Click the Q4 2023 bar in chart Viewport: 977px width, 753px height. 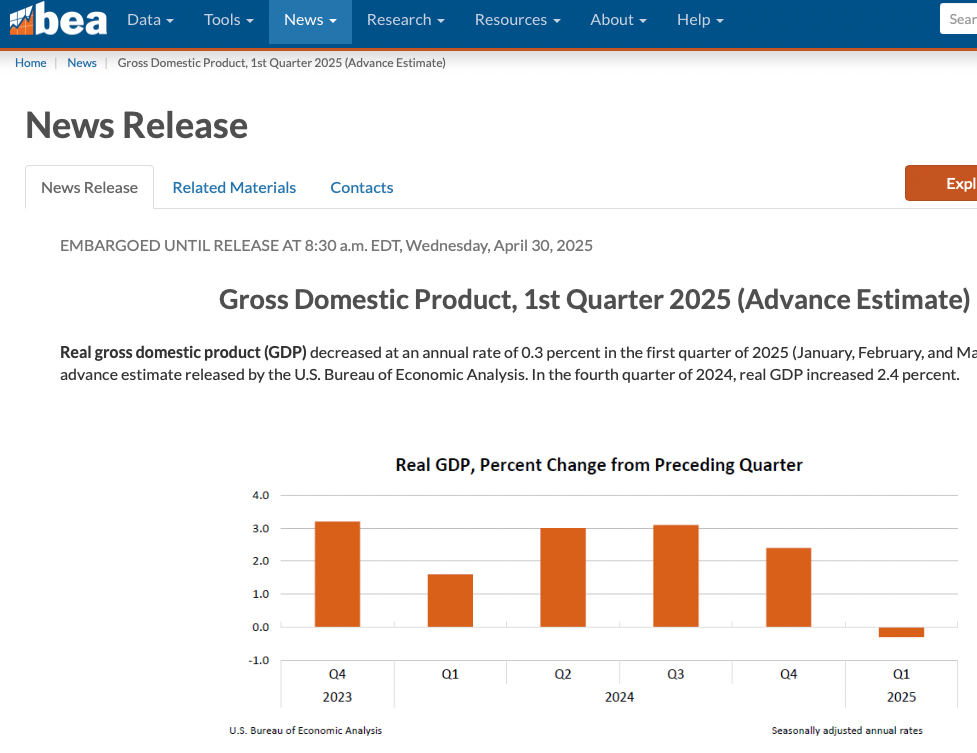point(337,574)
